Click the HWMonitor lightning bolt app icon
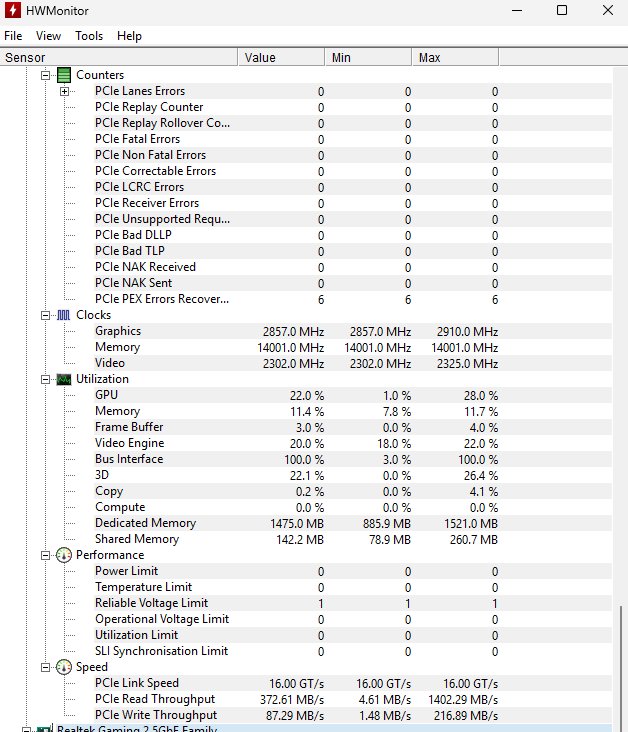Viewport: 628px width, 732px height. click(13, 10)
